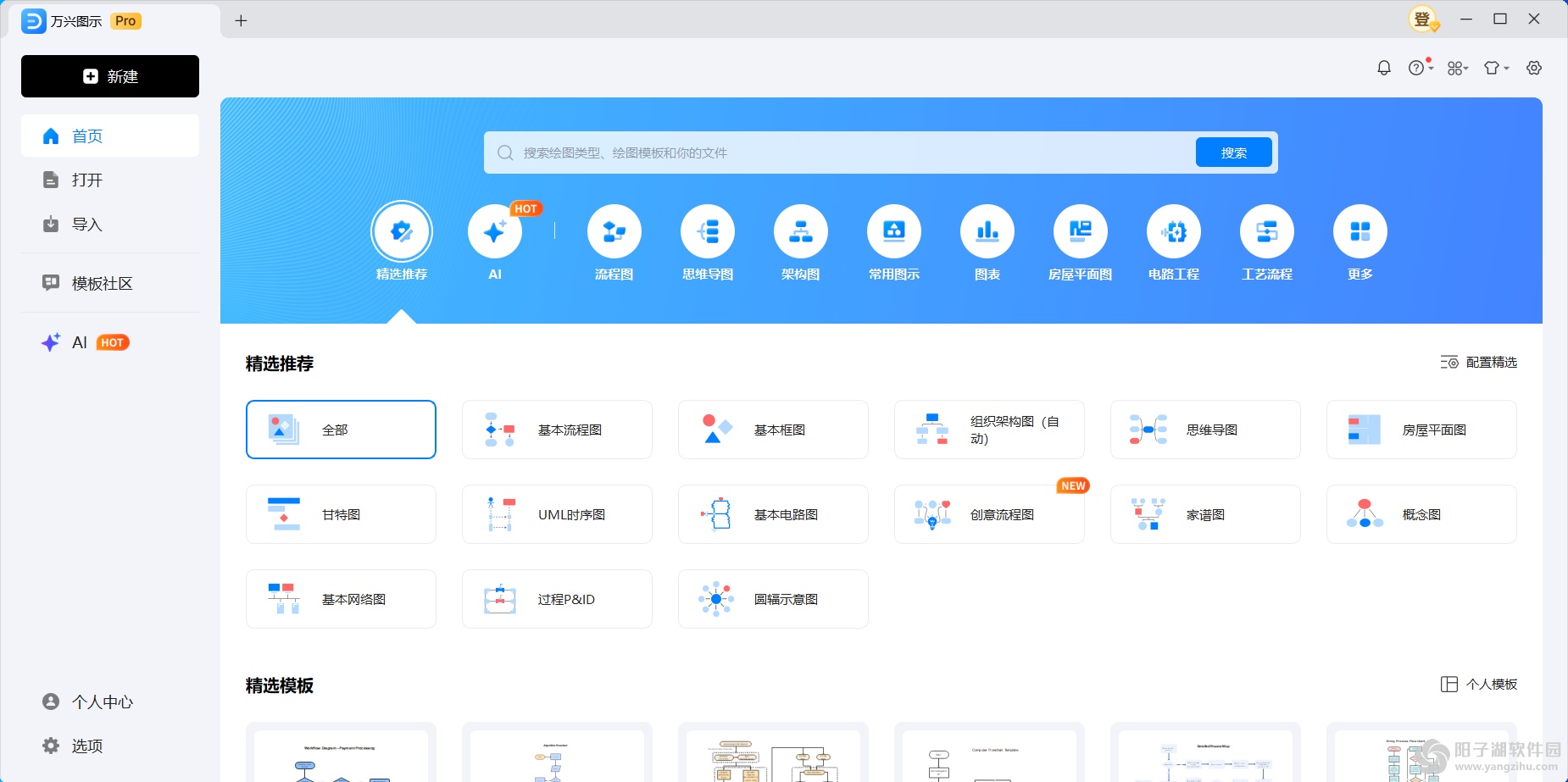Image resolution: width=1568 pixels, height=782 pixels.
Task: Expand the help dropdown menu
Action: (x=1418, y=67)
